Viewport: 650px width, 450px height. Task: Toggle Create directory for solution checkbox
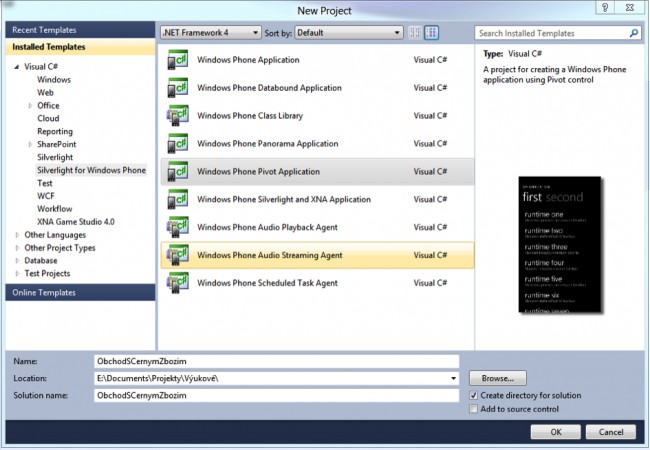[x=473, y=395]
